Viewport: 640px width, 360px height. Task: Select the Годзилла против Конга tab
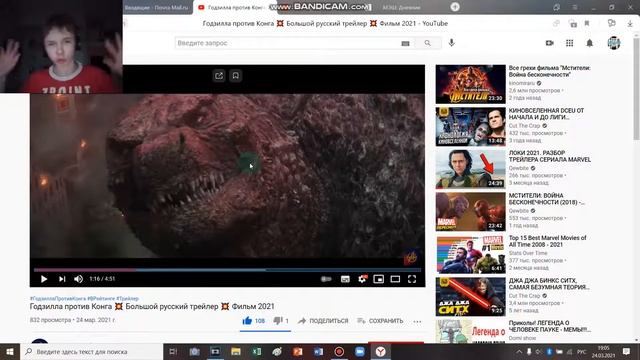tap(231, 7)
